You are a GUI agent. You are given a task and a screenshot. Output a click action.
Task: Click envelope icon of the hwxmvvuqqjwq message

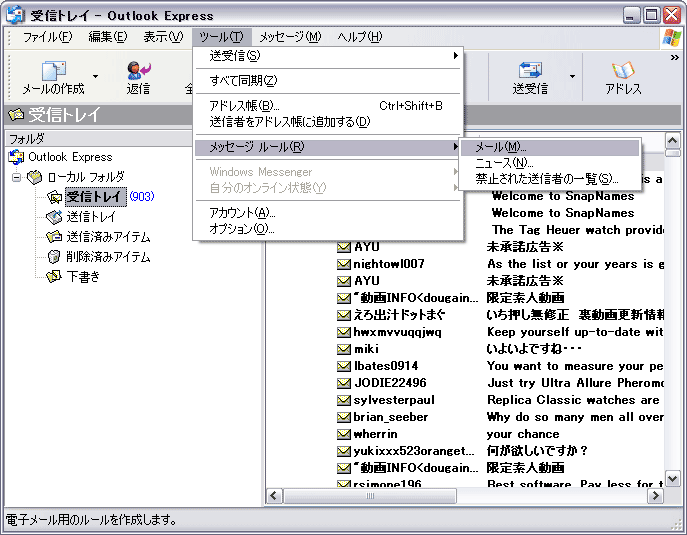click(344, 332)
